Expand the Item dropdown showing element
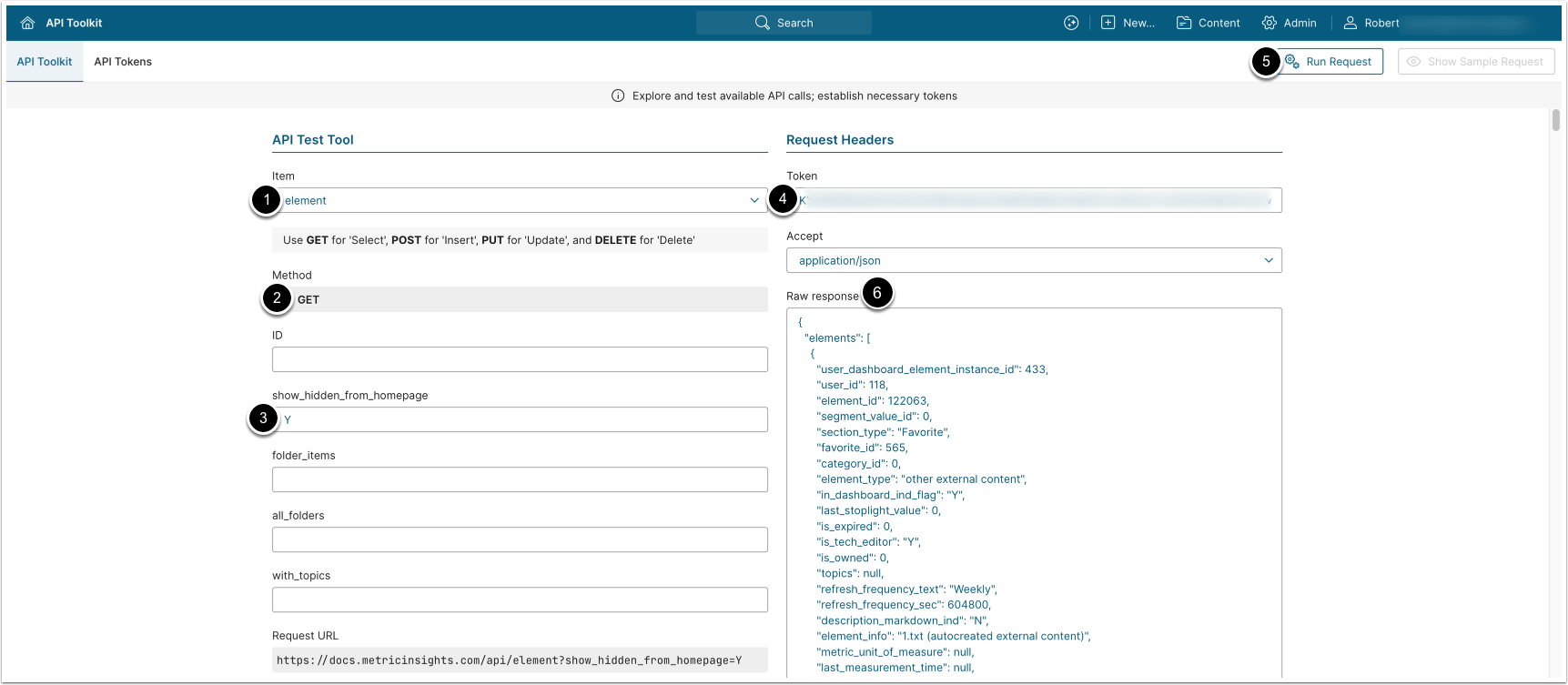This screenshot has height=685, width=1568. (x=519, y=200)
